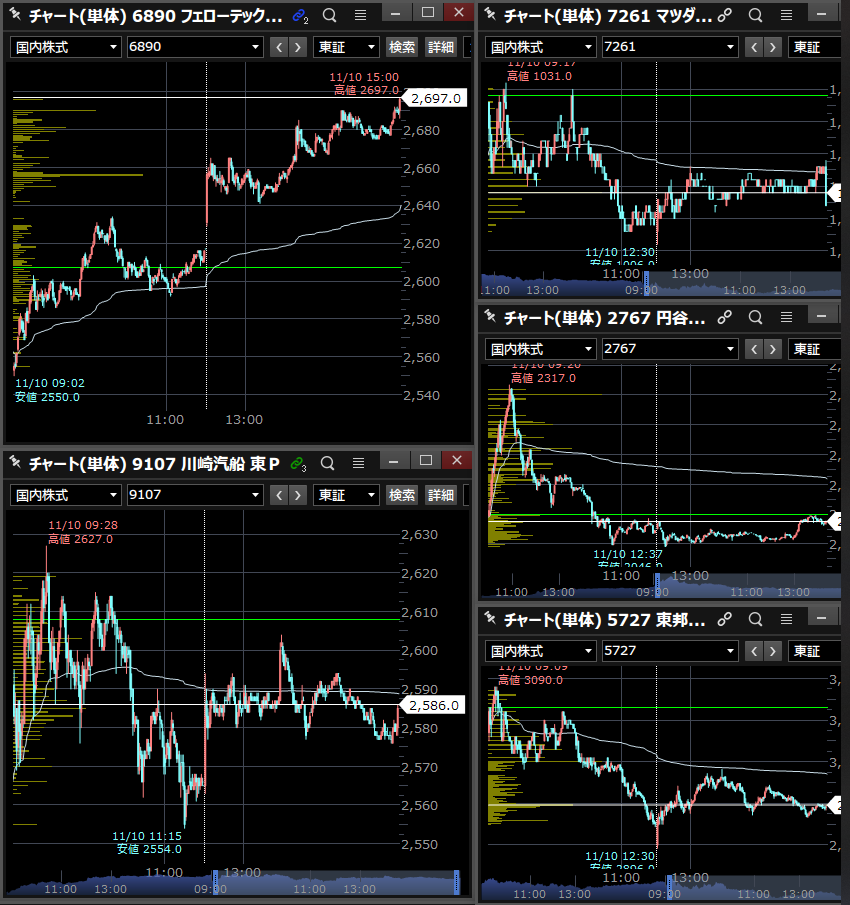
Task: Go to next symbol in 7261 chart
Action: coord(773,47)
